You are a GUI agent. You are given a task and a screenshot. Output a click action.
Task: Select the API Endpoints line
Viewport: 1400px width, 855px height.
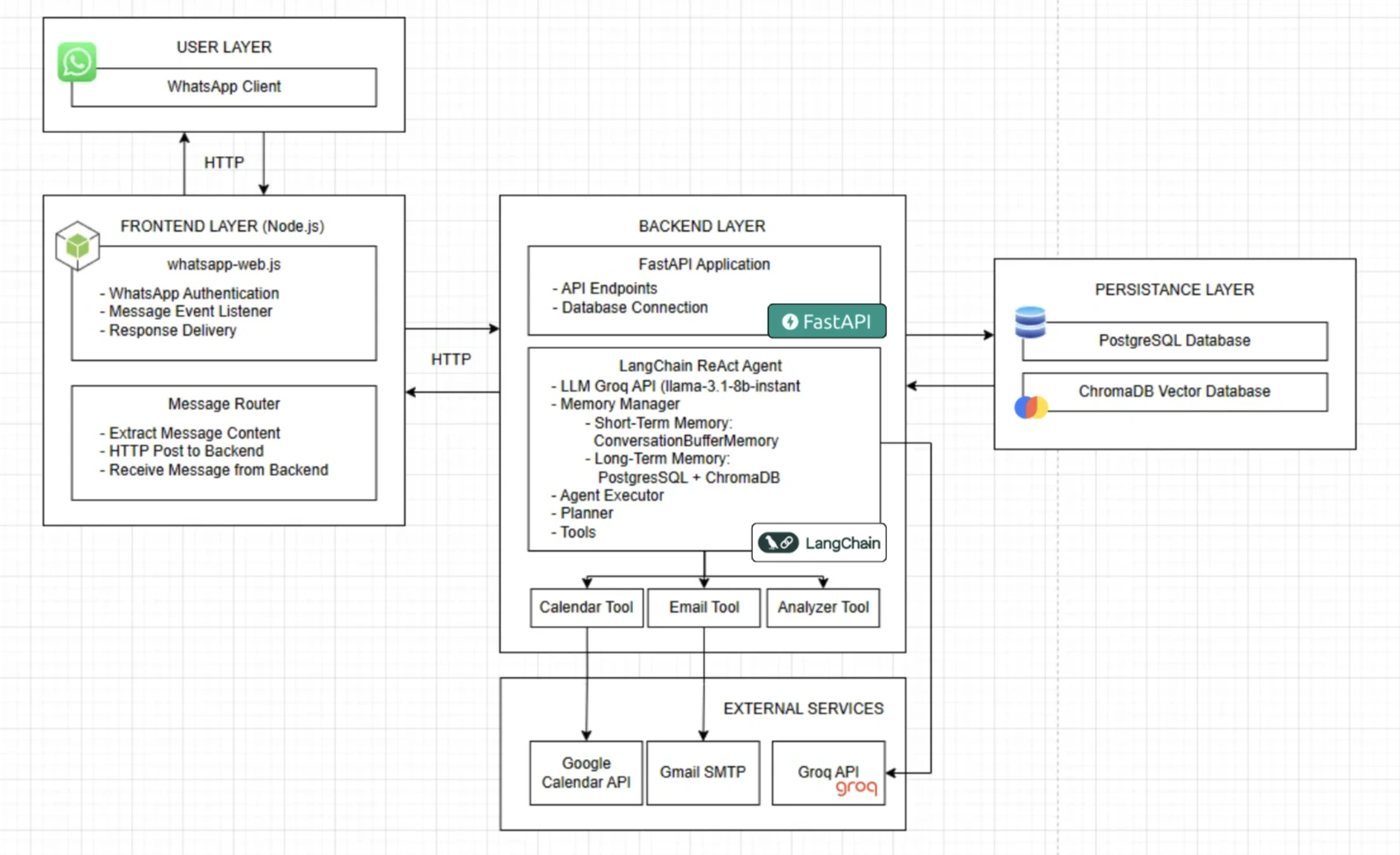coord(604,288)
